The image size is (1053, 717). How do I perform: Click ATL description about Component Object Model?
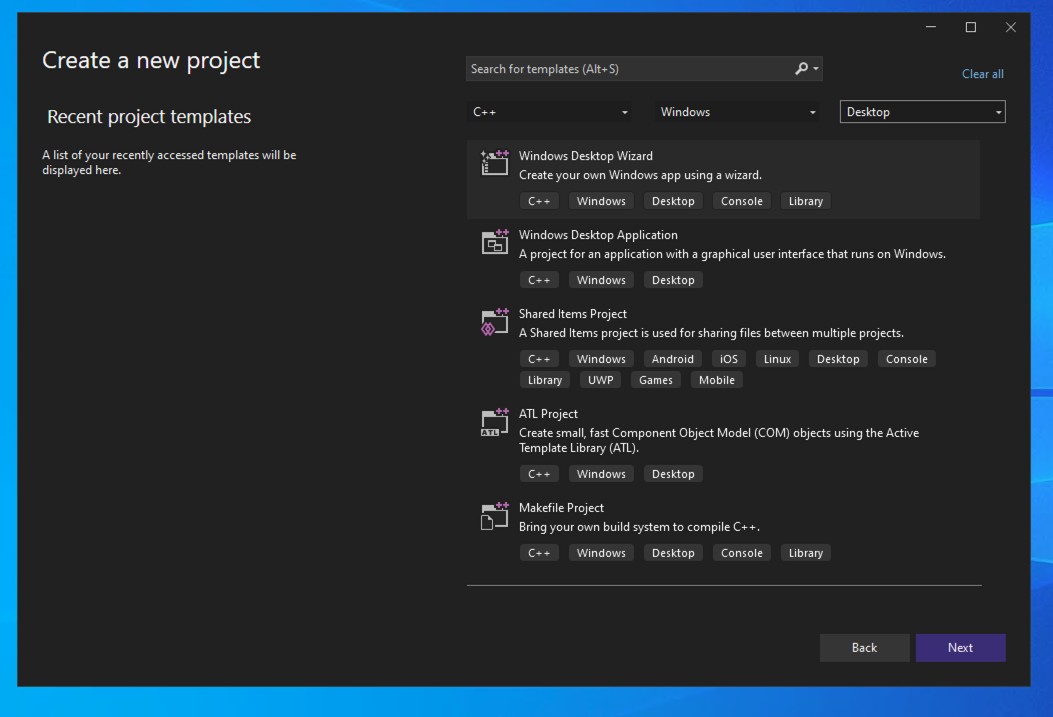pyautogui.click(x=719, y=440)
